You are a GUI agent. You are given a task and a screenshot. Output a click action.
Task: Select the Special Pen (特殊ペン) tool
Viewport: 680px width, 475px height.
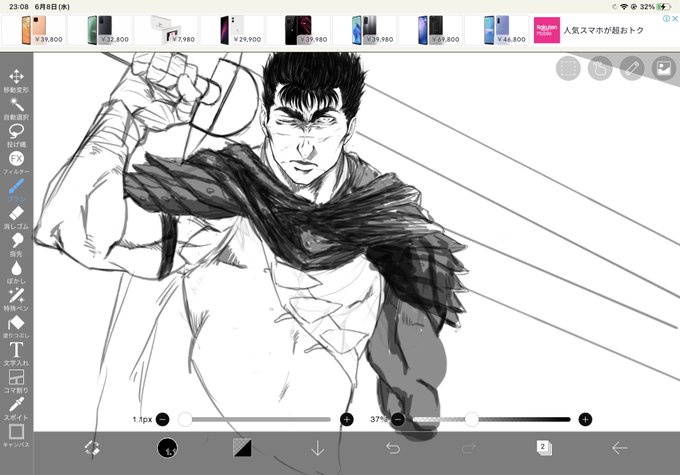click(x=16, y=299)
